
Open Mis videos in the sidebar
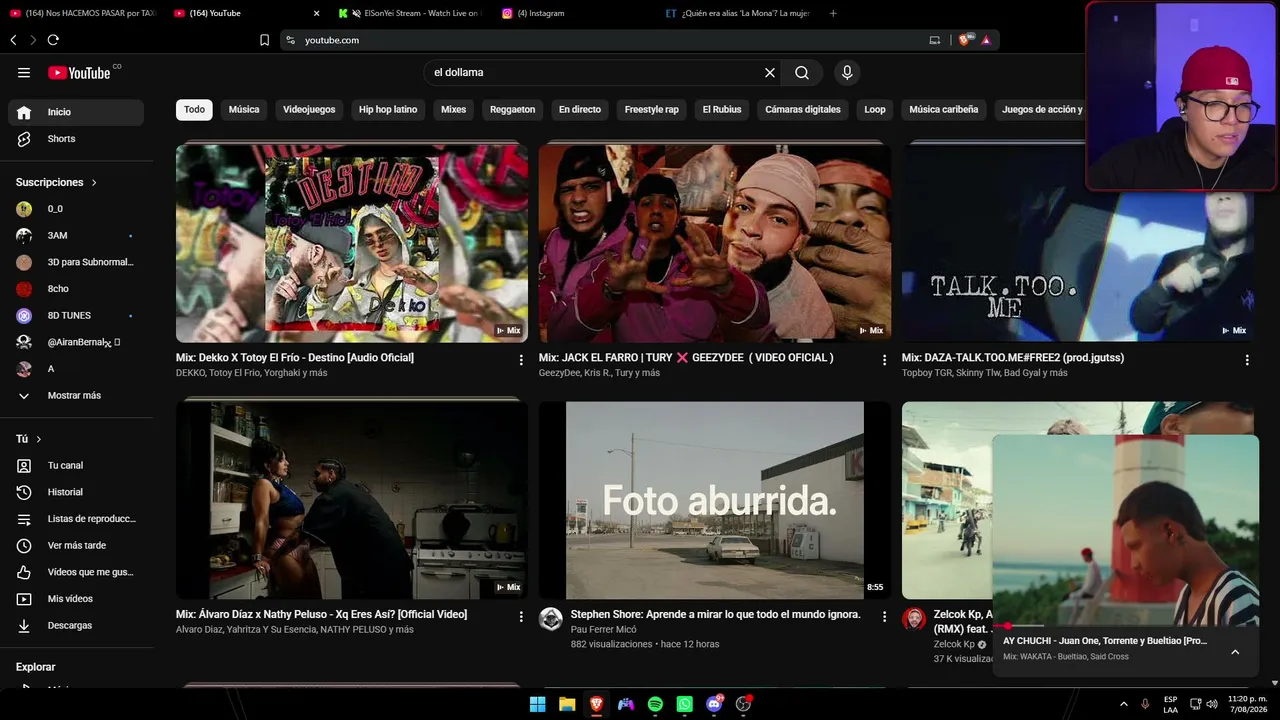76,599
